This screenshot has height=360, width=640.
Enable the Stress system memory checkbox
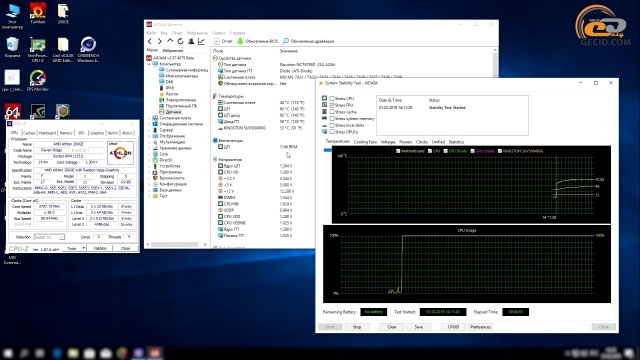click(332, 118)
